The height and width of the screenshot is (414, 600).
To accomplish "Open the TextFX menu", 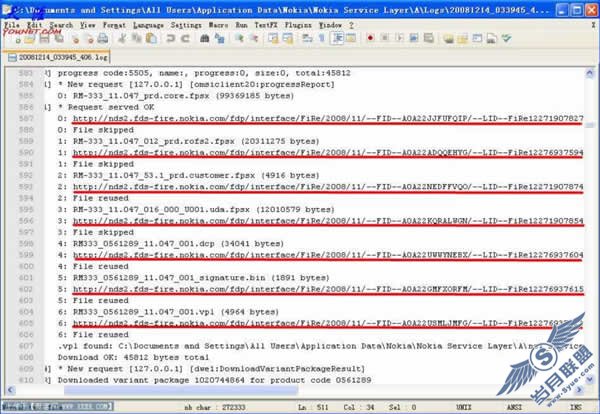I will click(x=266, y=25).
